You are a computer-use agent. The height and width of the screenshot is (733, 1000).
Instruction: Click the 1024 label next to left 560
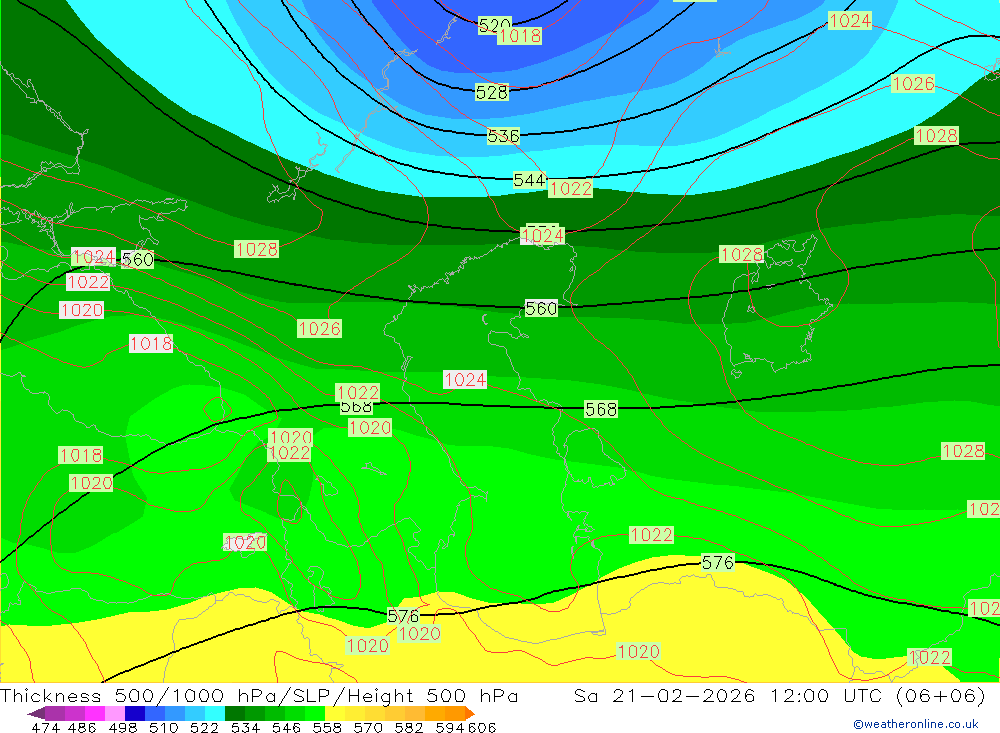coord(93,257)
